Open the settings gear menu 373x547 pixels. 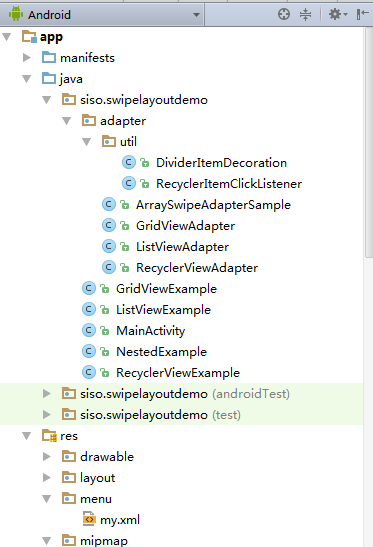coord(338,14)
